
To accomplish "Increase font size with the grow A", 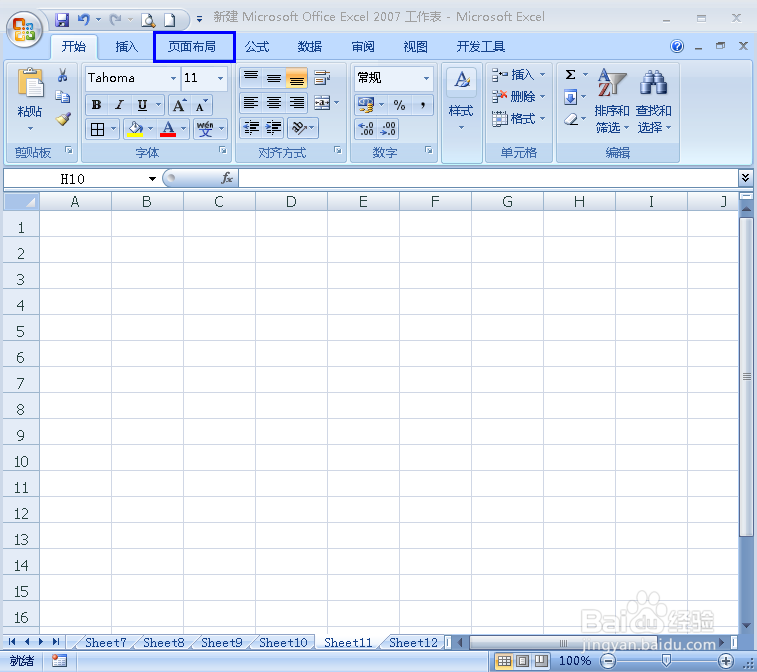I will pyautogui.click(x=179, y=105).
